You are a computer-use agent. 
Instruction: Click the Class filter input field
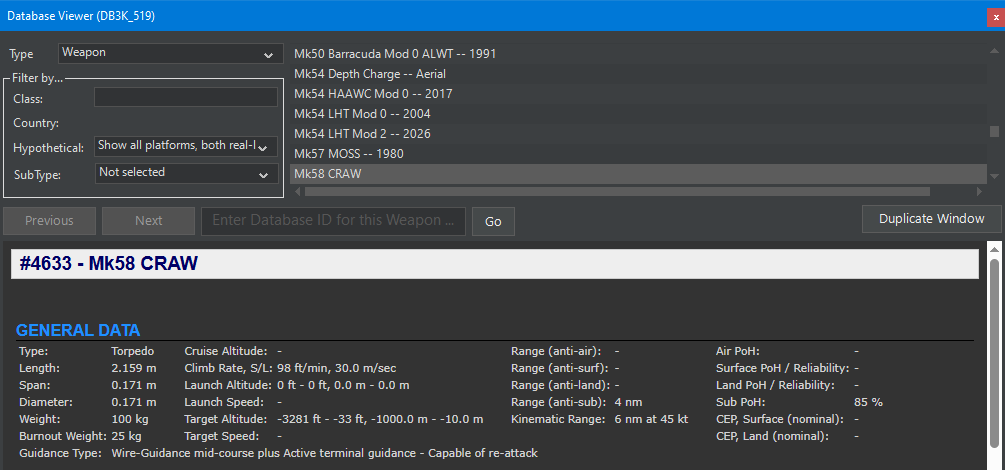186,97
